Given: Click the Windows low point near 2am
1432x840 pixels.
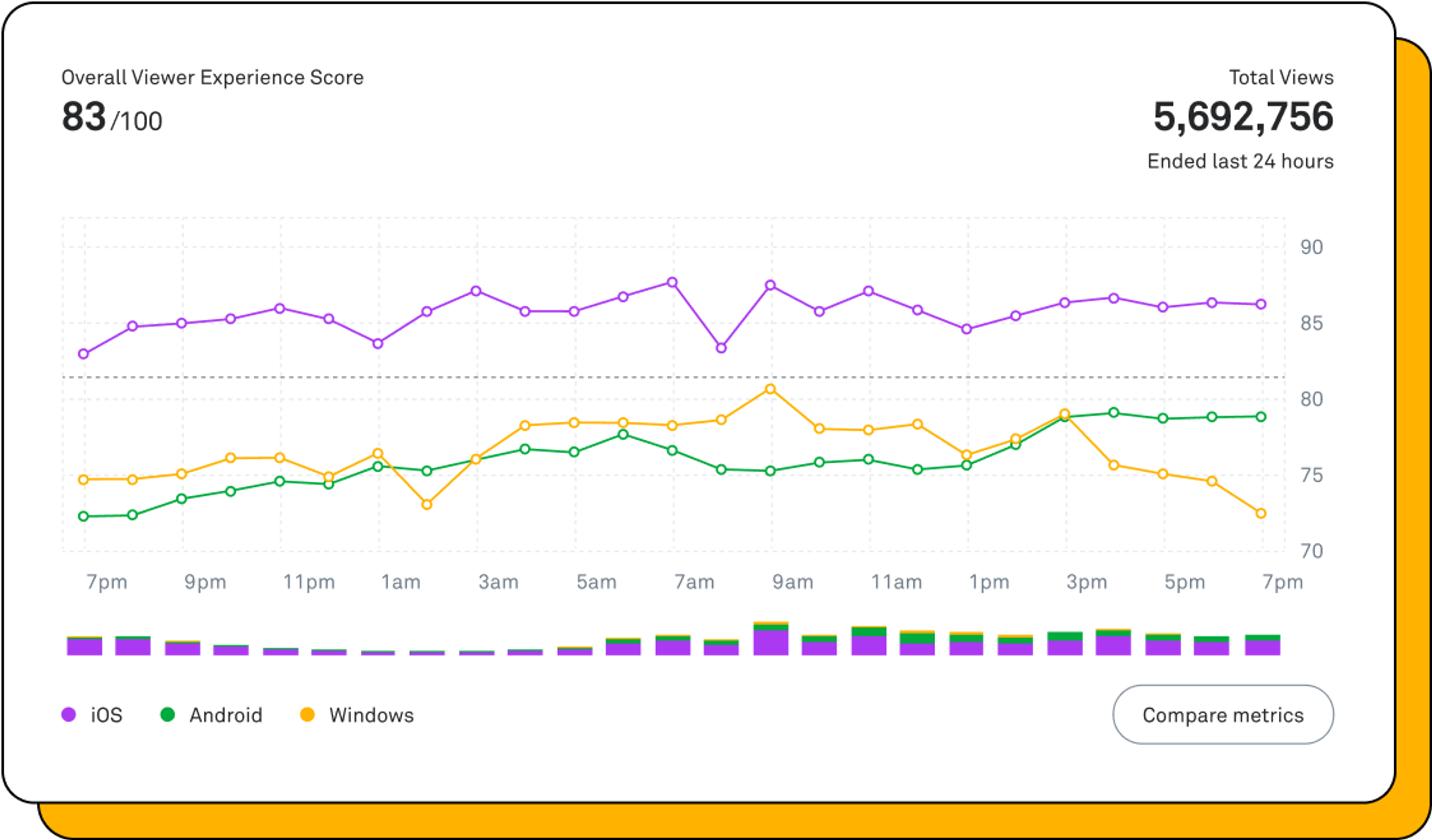Looking at the screenshot, I should 427,504.
